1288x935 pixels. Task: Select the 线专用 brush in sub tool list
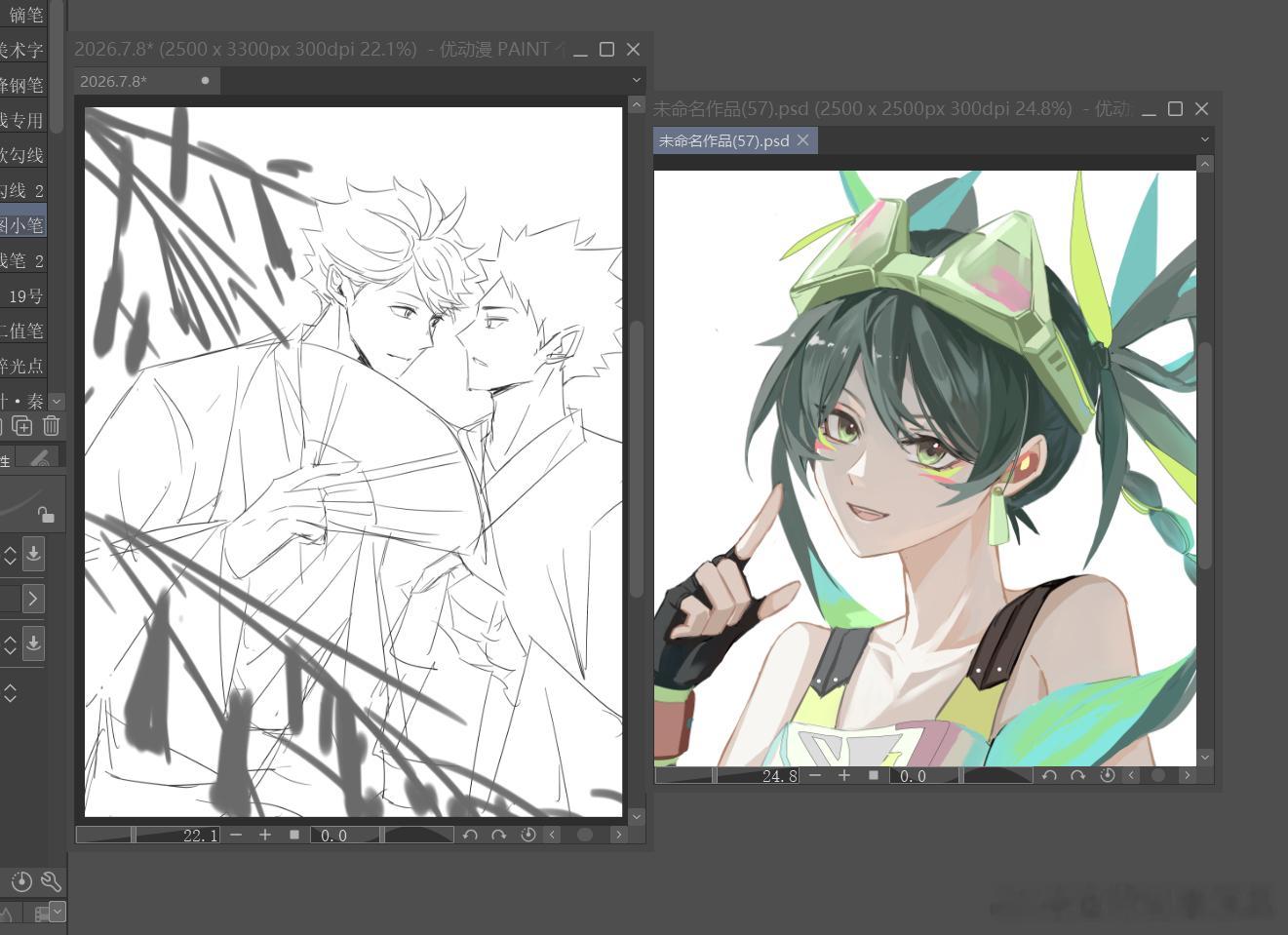point(23,120)
